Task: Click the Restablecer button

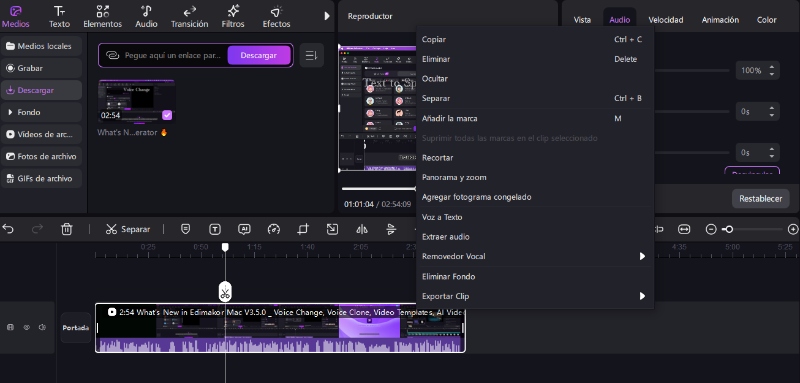Action: tap(760, 198)
